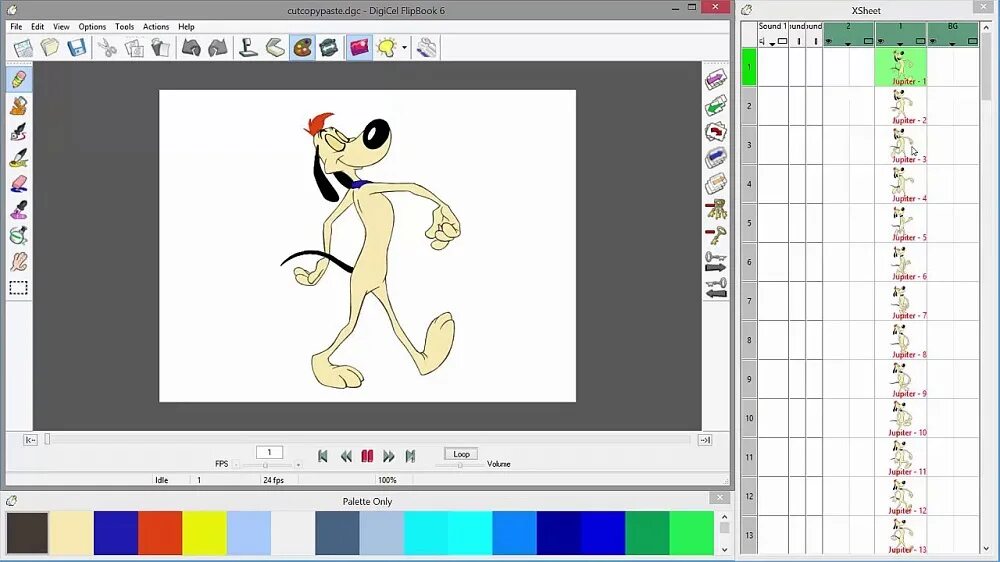This screenshot has width=1000, height=562.
Task: Toggle eye visibility for level 1
Action: (881, 42)
